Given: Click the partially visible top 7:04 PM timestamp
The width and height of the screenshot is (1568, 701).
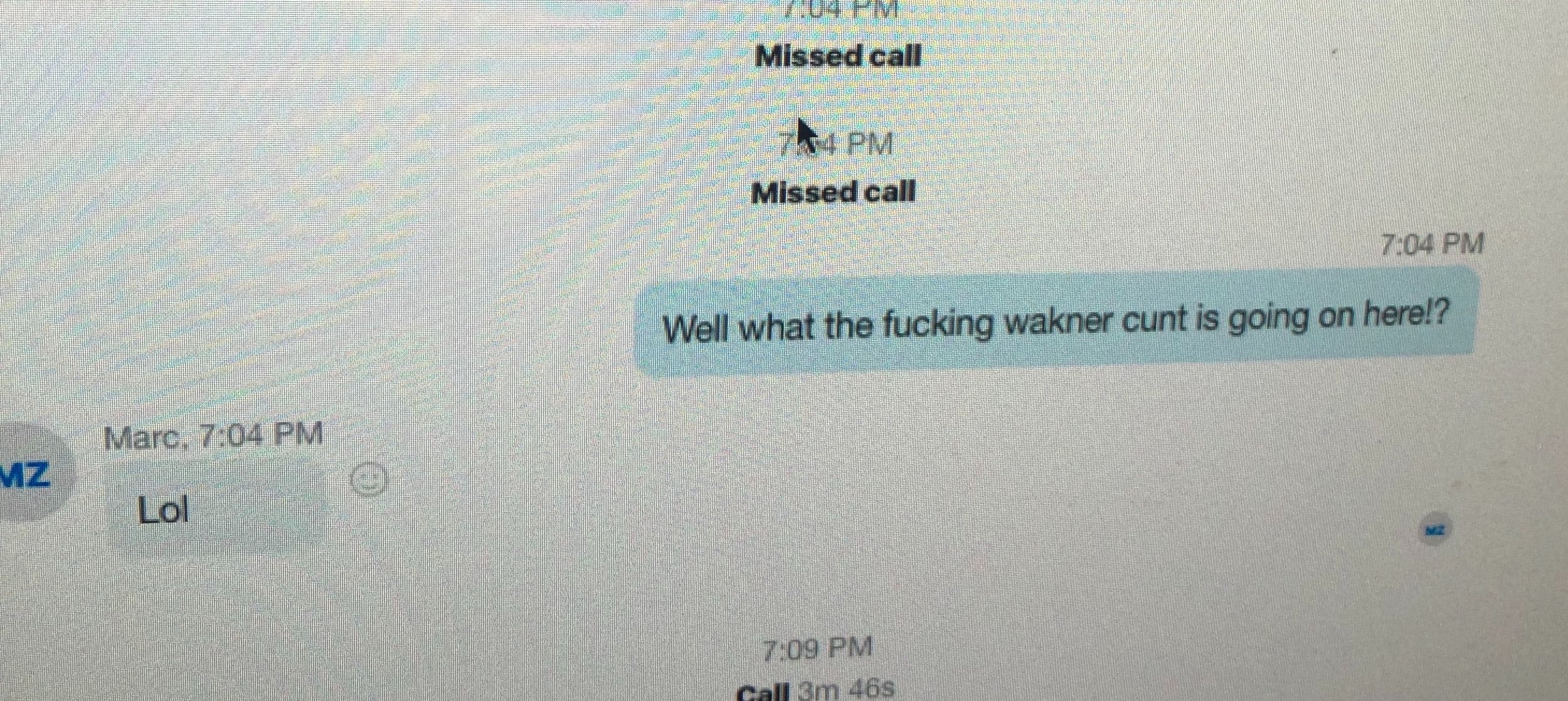Looking at the screenshot, I should point(839,8).
